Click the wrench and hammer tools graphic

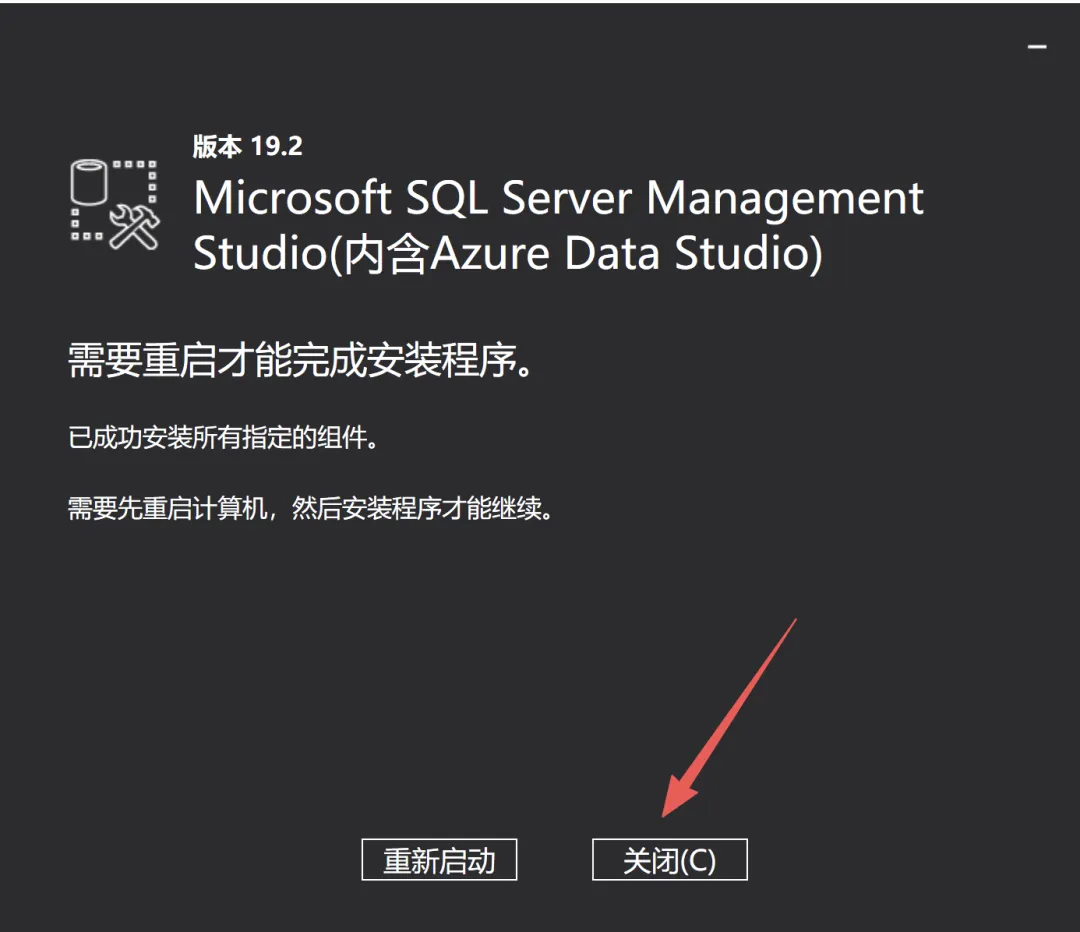134,226
